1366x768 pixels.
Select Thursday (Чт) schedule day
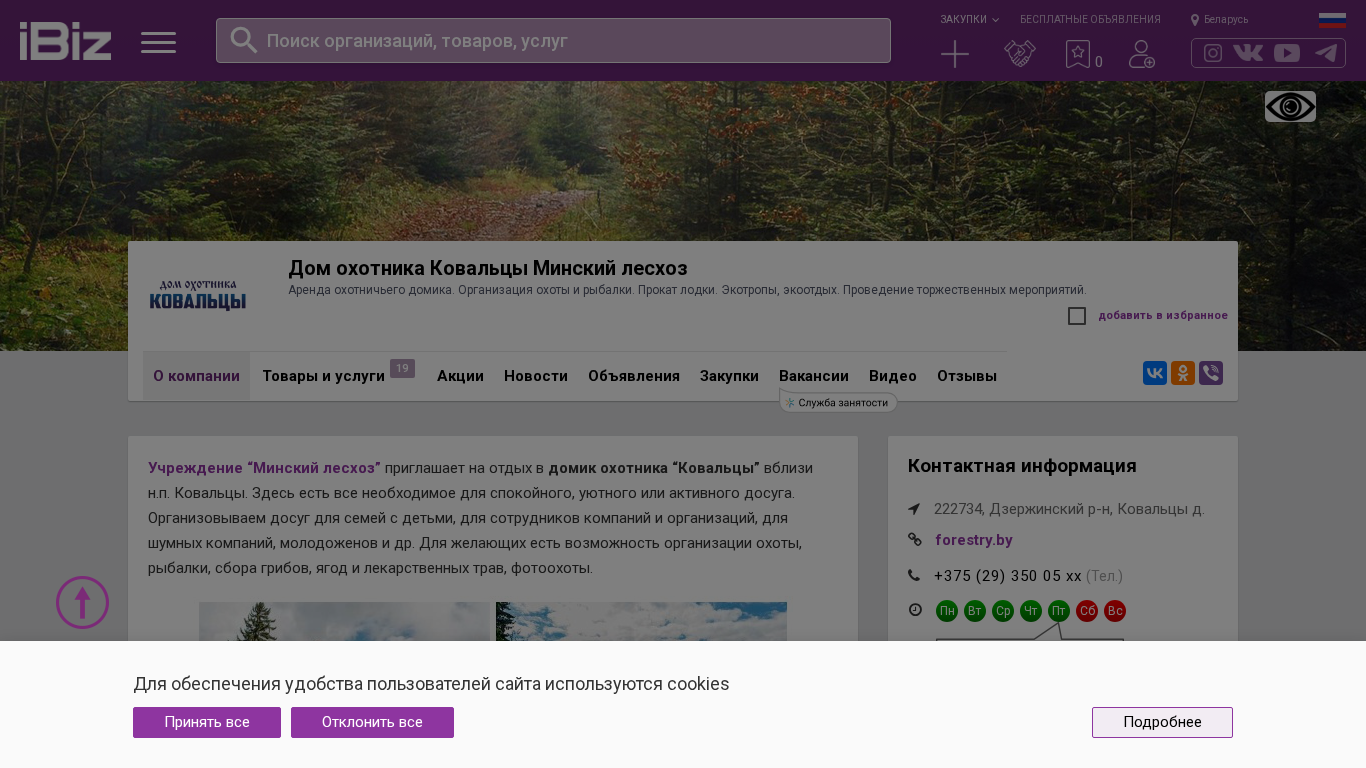click(1031, 611)
